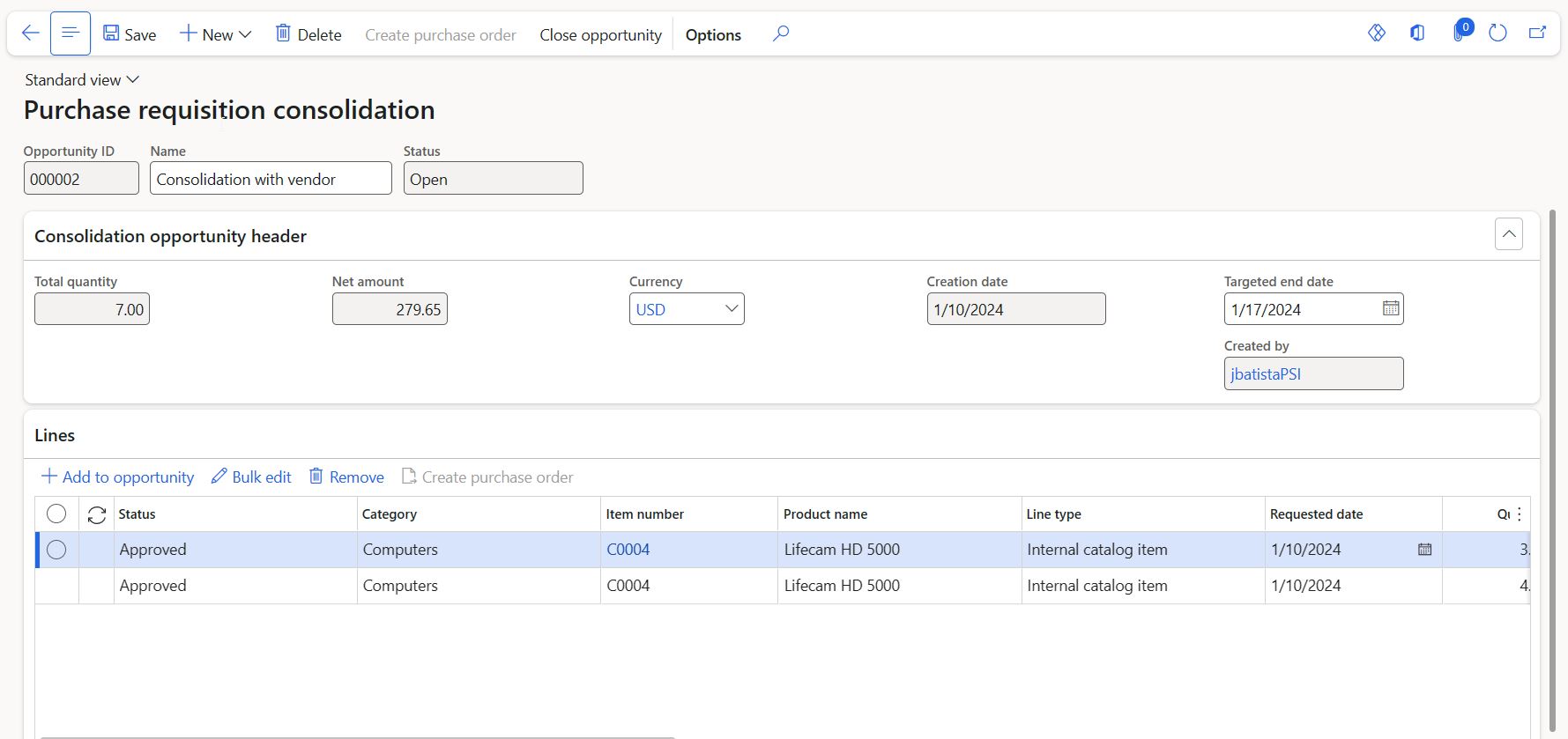Click the grid refresh column icon

[x=97, y=514]
